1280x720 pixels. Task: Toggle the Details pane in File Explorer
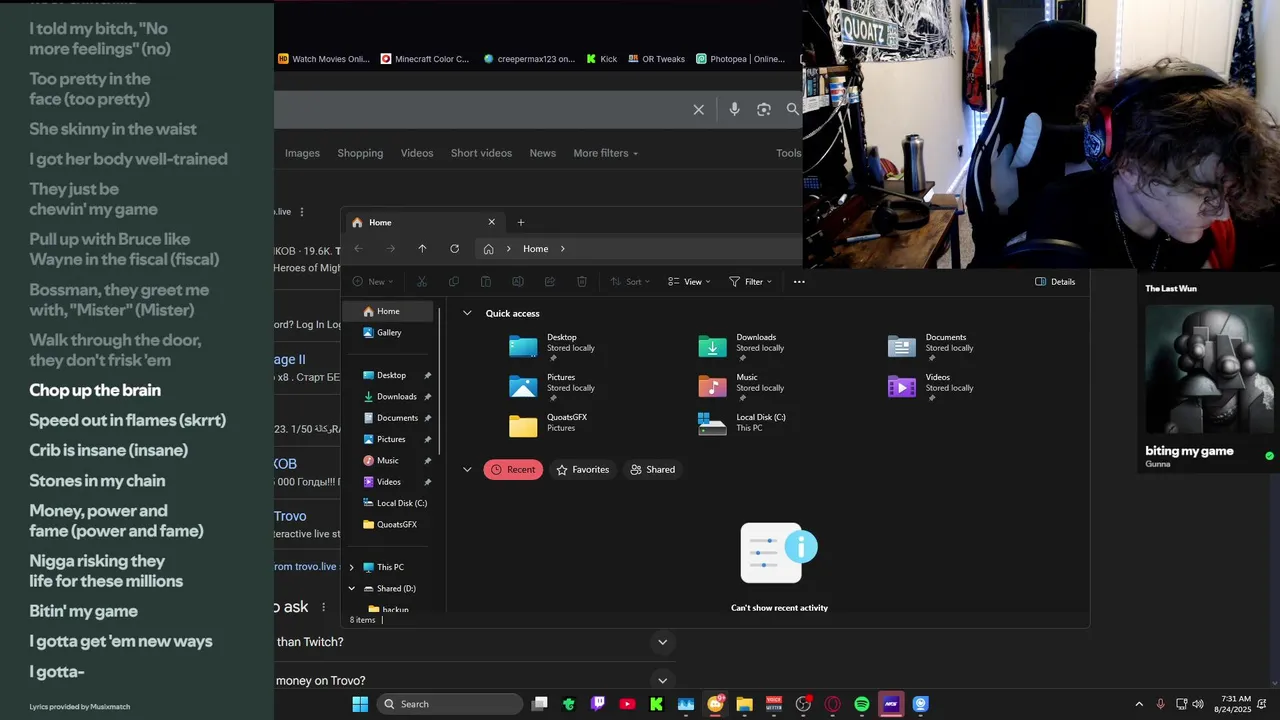click(1055, 282)
